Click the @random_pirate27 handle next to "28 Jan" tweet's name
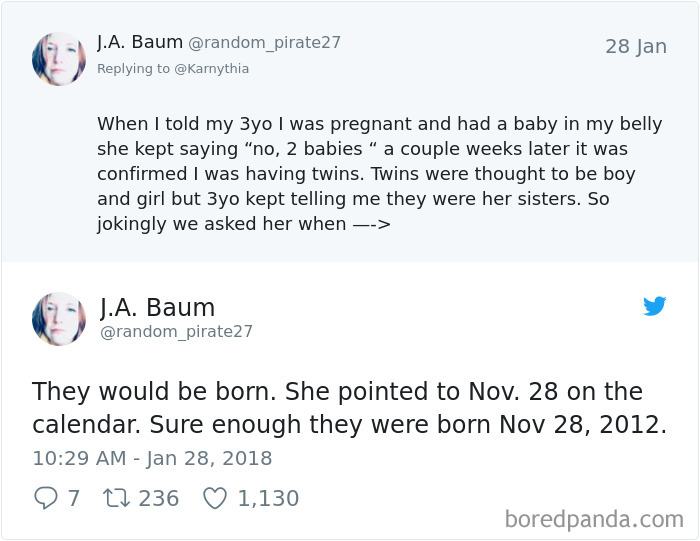Screen dimensions: 700x541 click(264, 43)
